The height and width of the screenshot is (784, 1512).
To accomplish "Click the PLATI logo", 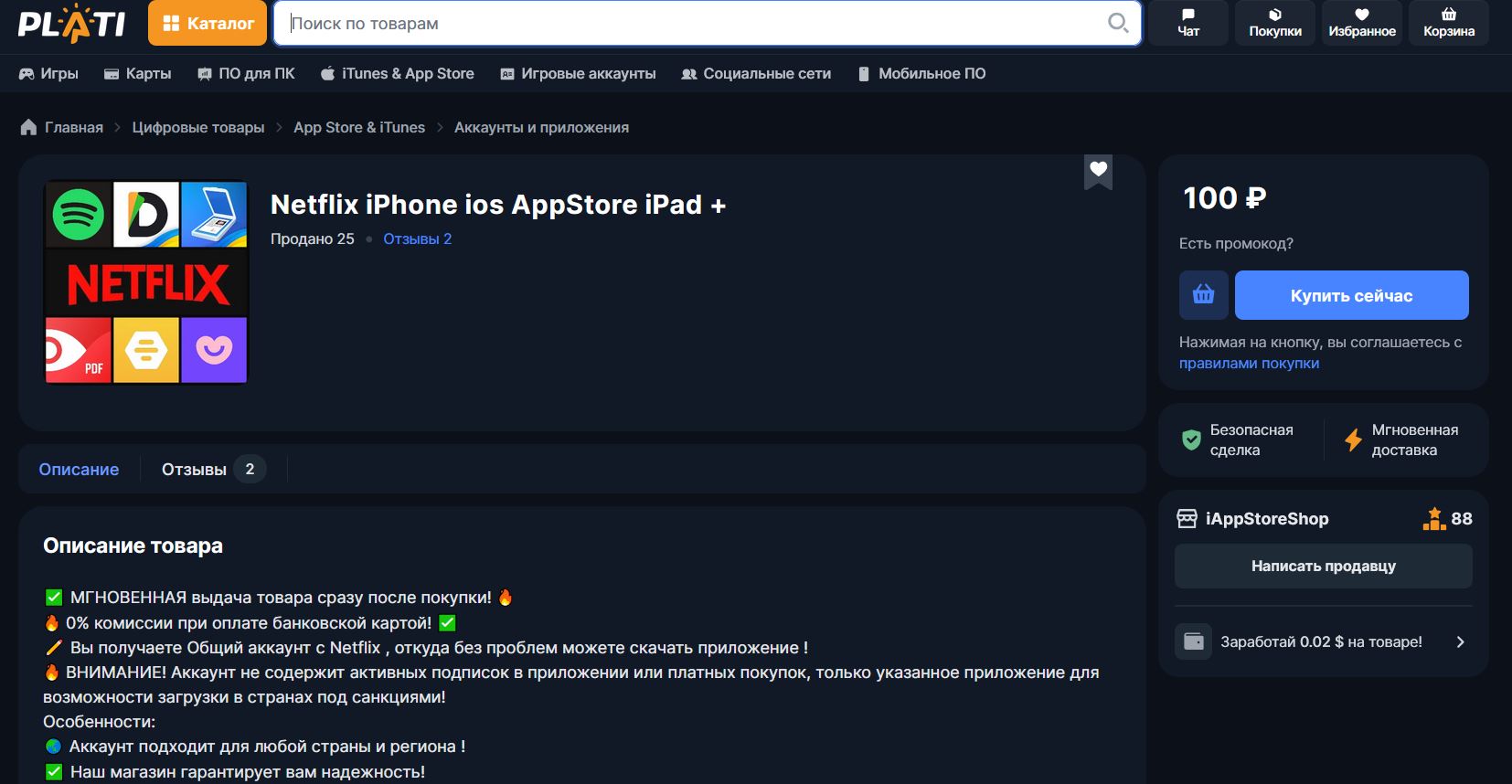I will [x=71, y=23].
